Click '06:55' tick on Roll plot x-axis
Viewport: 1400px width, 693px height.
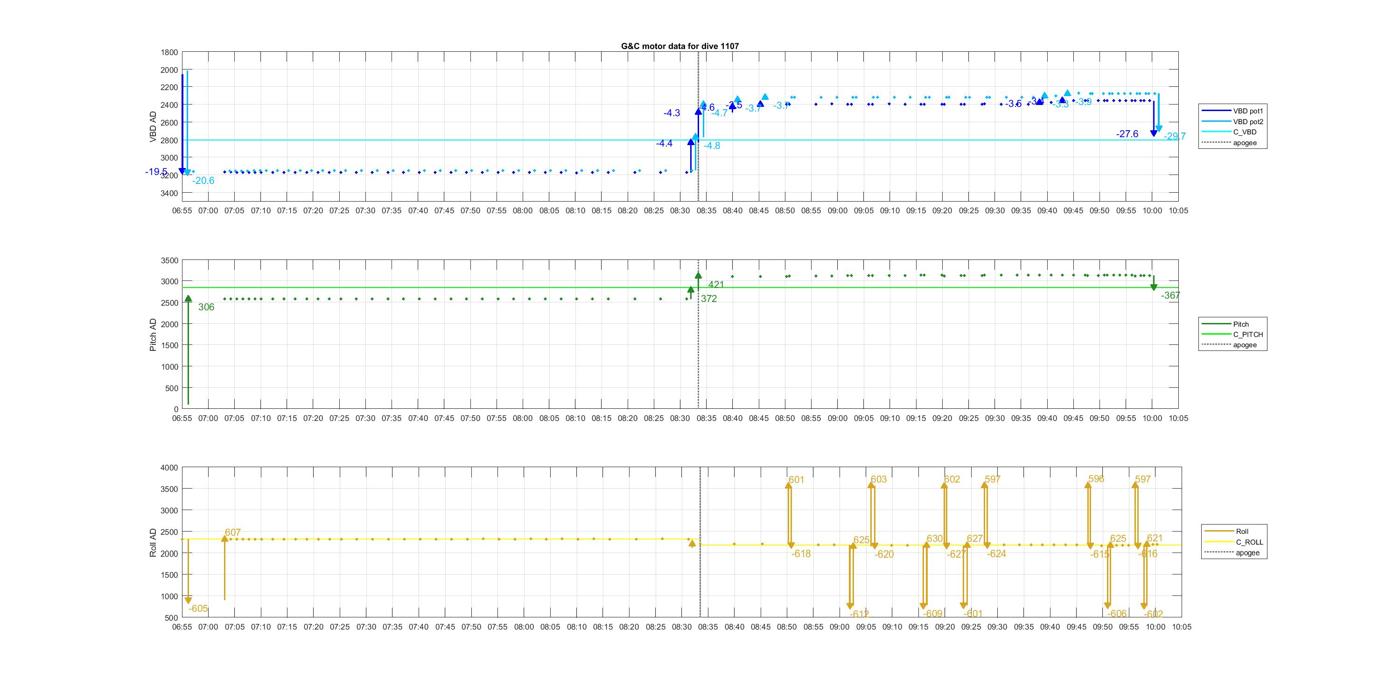pyautogui.click(x=182, y=627)
